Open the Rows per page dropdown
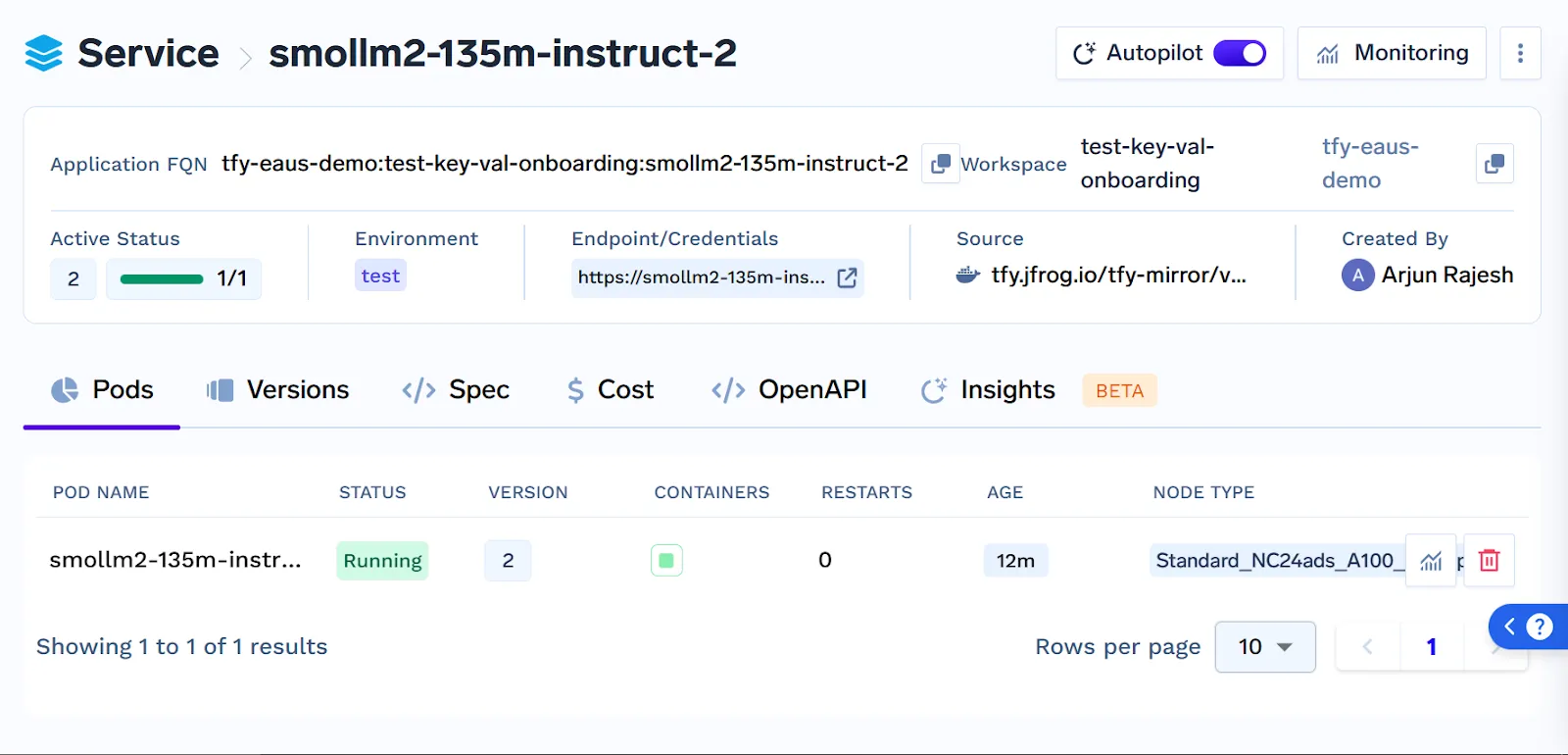Viewport: 1568px width, 755px height. [1265, 647]
